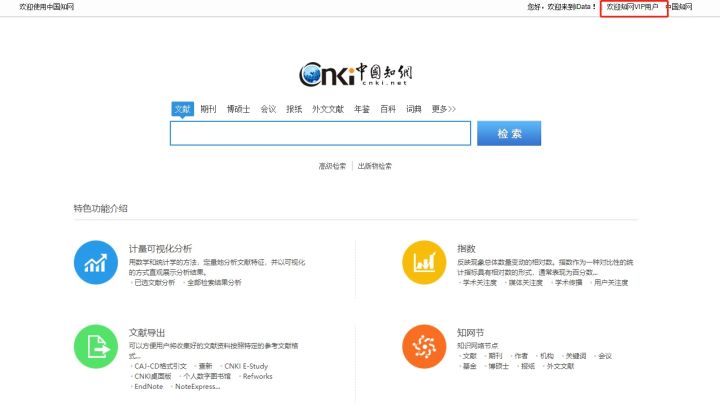Screen dimensions: 720x416
Task: Open the 出版物检索 link
Action: click(x=375, y=166)
